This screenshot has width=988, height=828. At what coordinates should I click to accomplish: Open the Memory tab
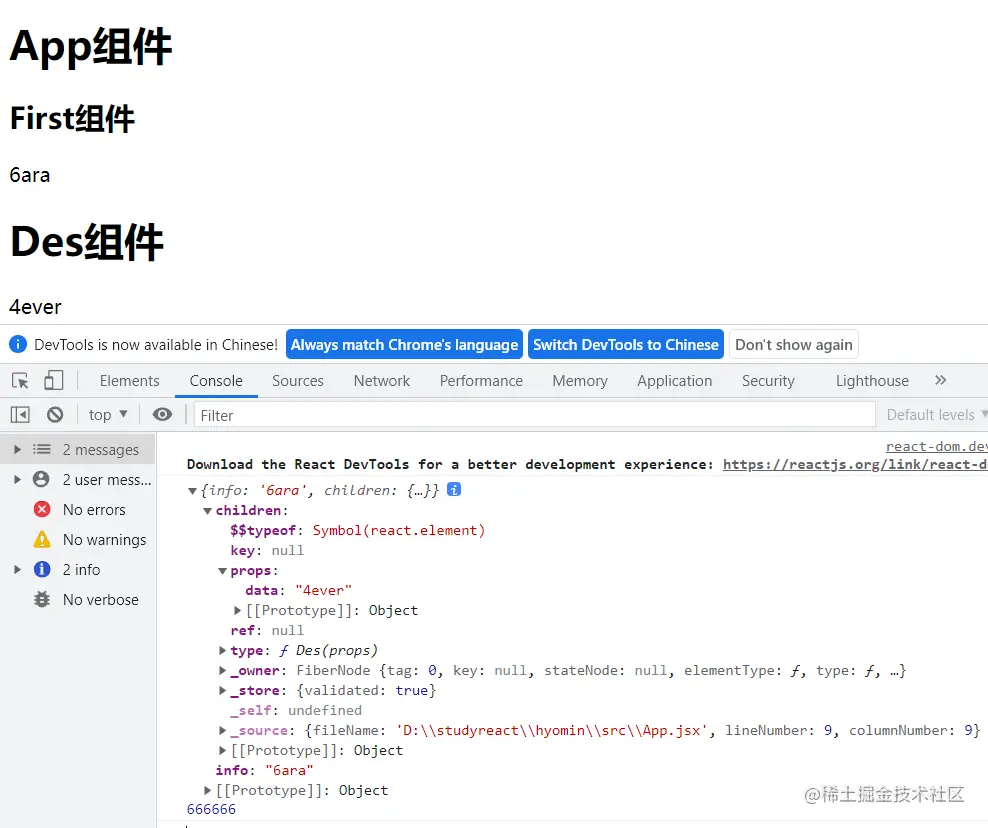coord(580,381)
